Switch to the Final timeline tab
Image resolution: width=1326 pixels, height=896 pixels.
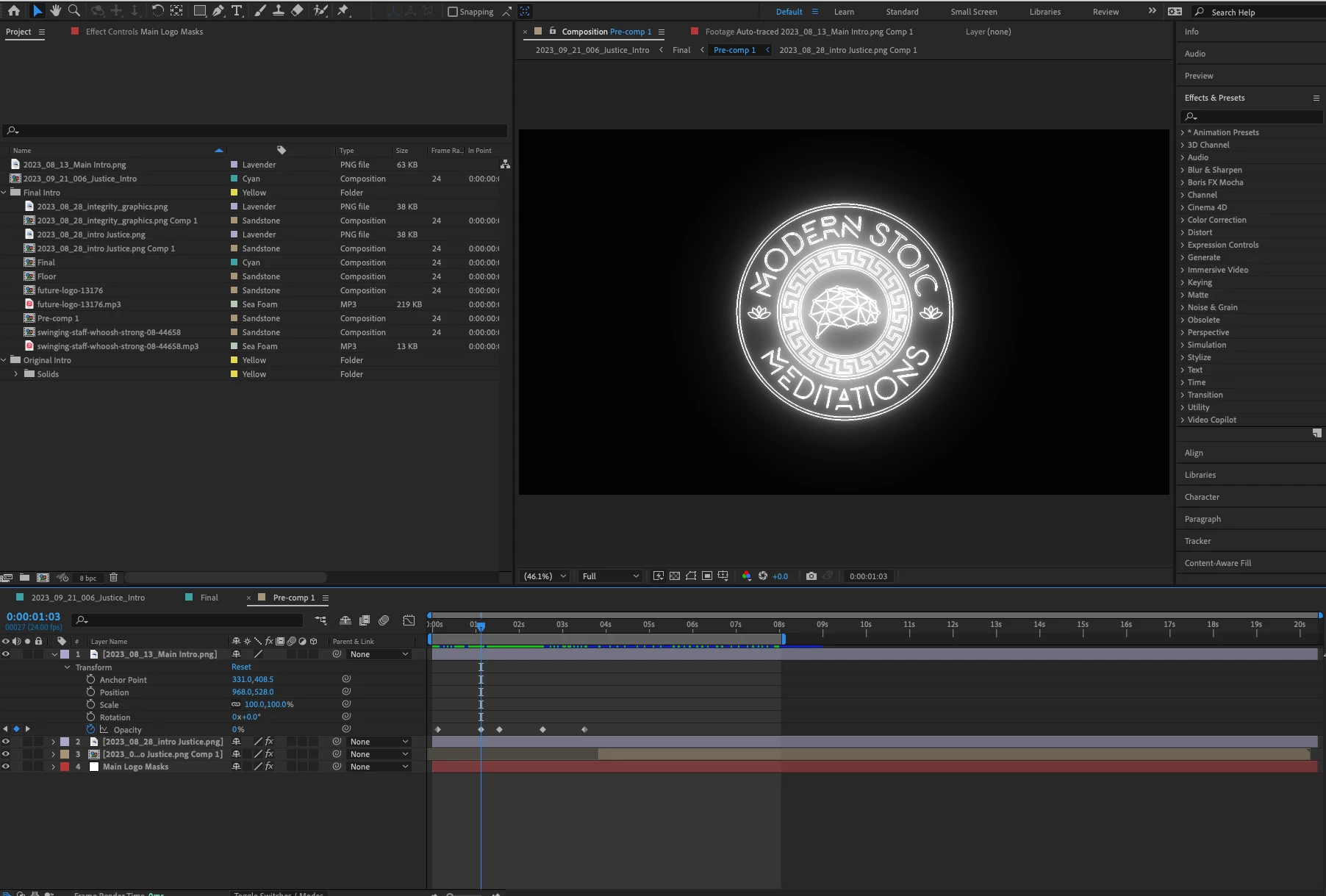tap(209, 598)
